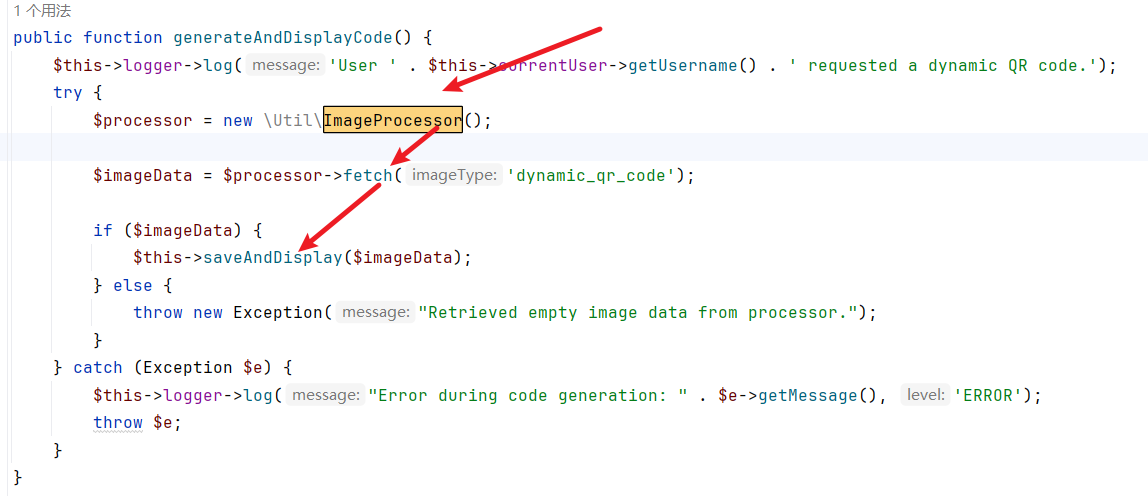Click the currentUser property
Viewport: 1148px width, 496px height.
pos(553,65)
